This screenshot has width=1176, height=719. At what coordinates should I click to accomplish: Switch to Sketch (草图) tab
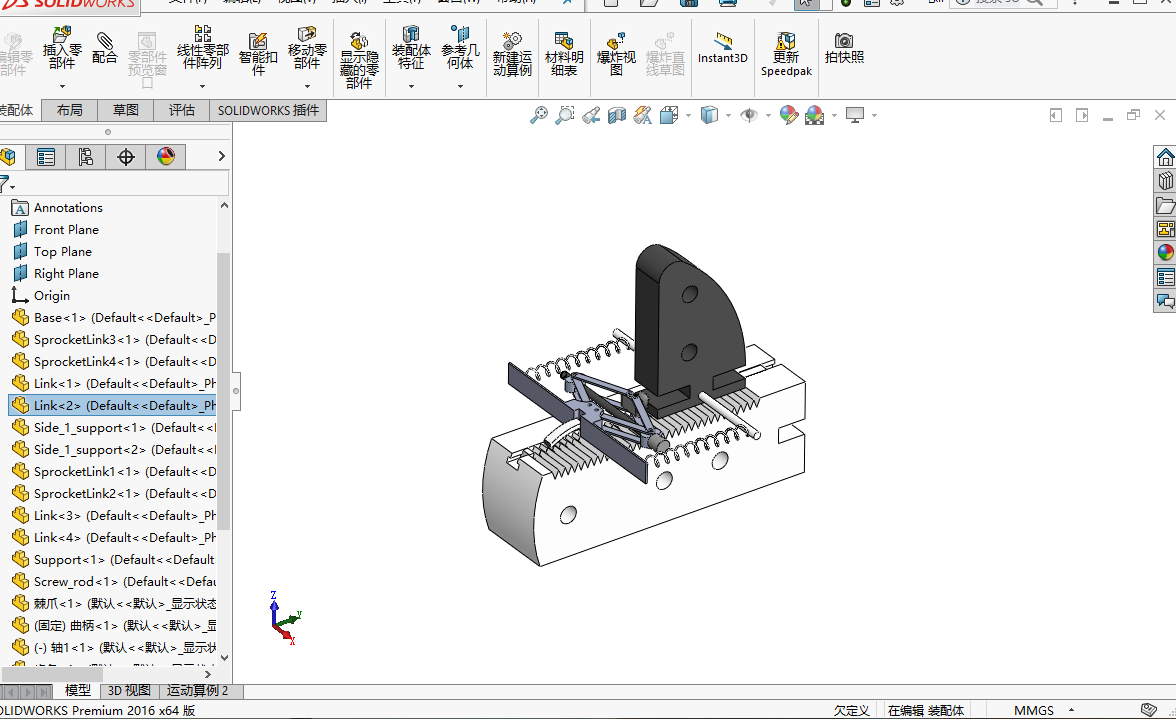coord(125,110)
